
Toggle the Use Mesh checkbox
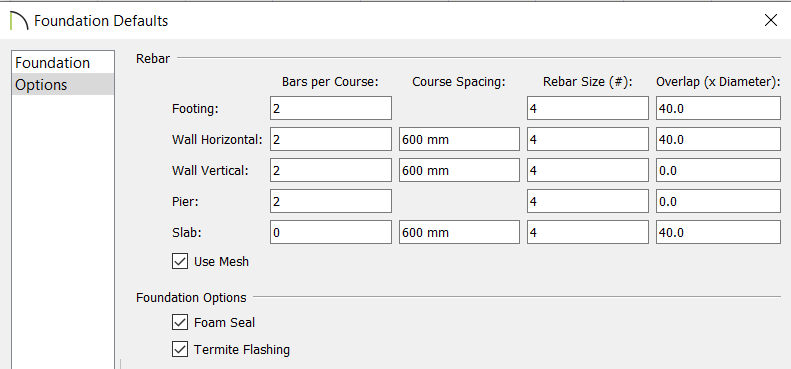point(180,261)
